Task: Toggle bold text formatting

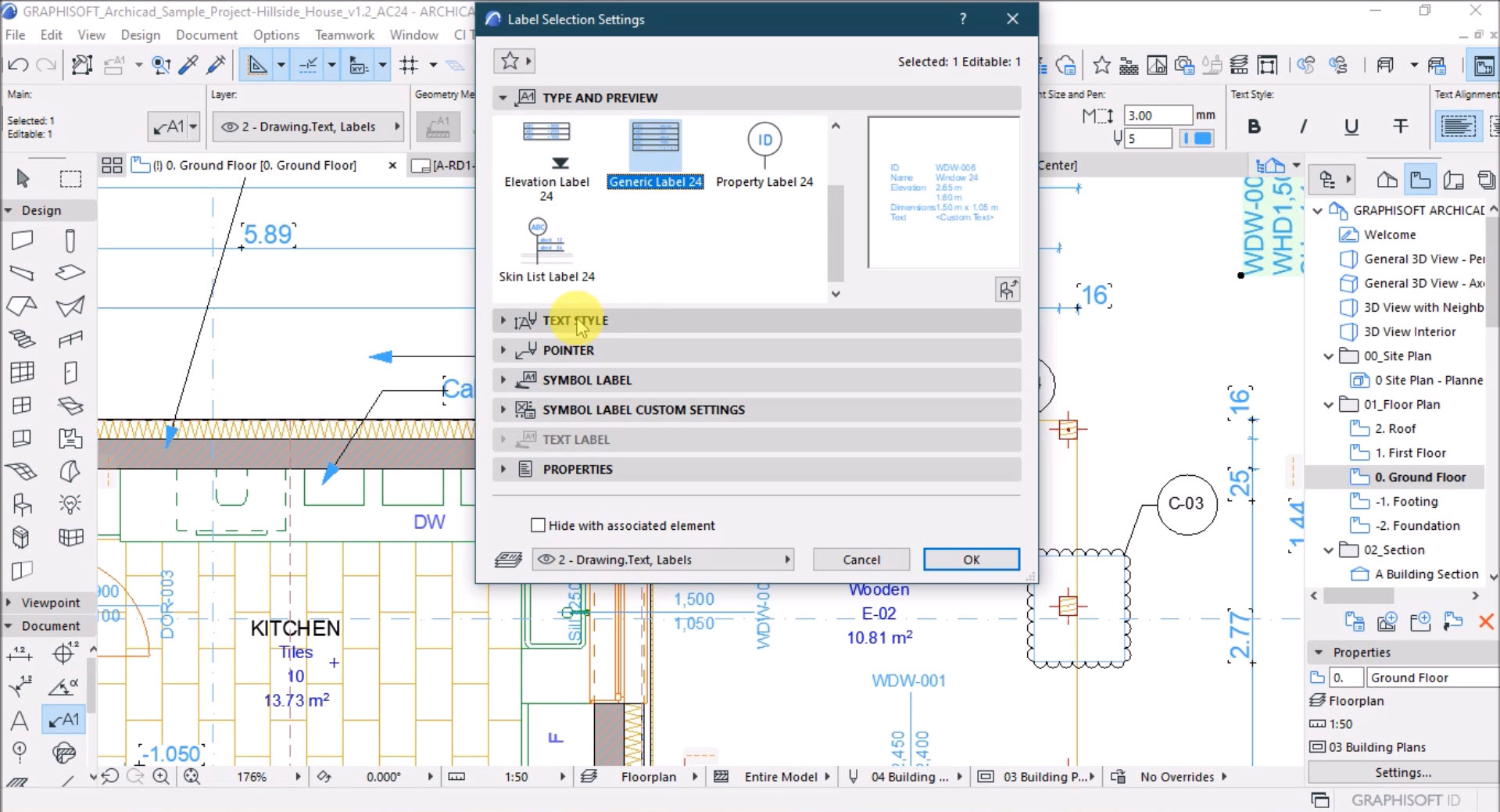Action: (x=1254, y=127)
